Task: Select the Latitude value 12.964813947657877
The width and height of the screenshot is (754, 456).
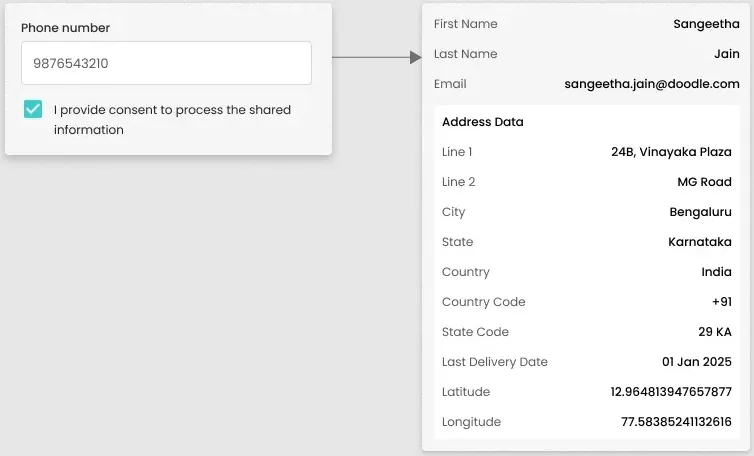Action: point(671,392)
